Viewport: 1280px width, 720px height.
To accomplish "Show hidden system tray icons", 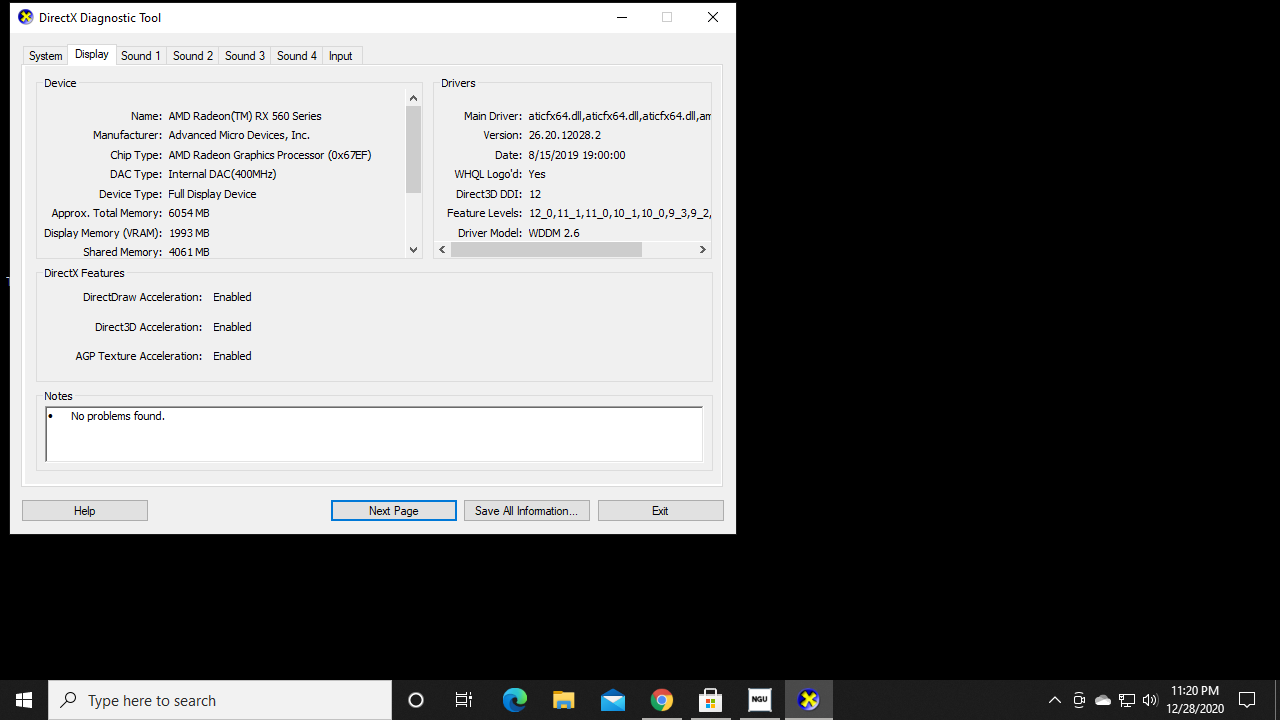I will click(1054, 700).
